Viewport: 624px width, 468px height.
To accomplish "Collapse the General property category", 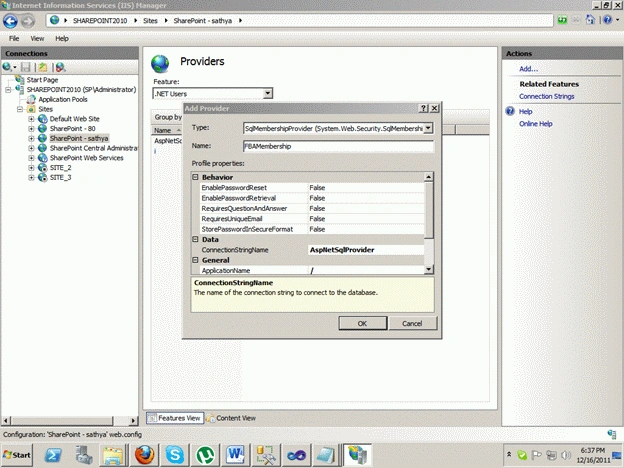I will 195,260.
